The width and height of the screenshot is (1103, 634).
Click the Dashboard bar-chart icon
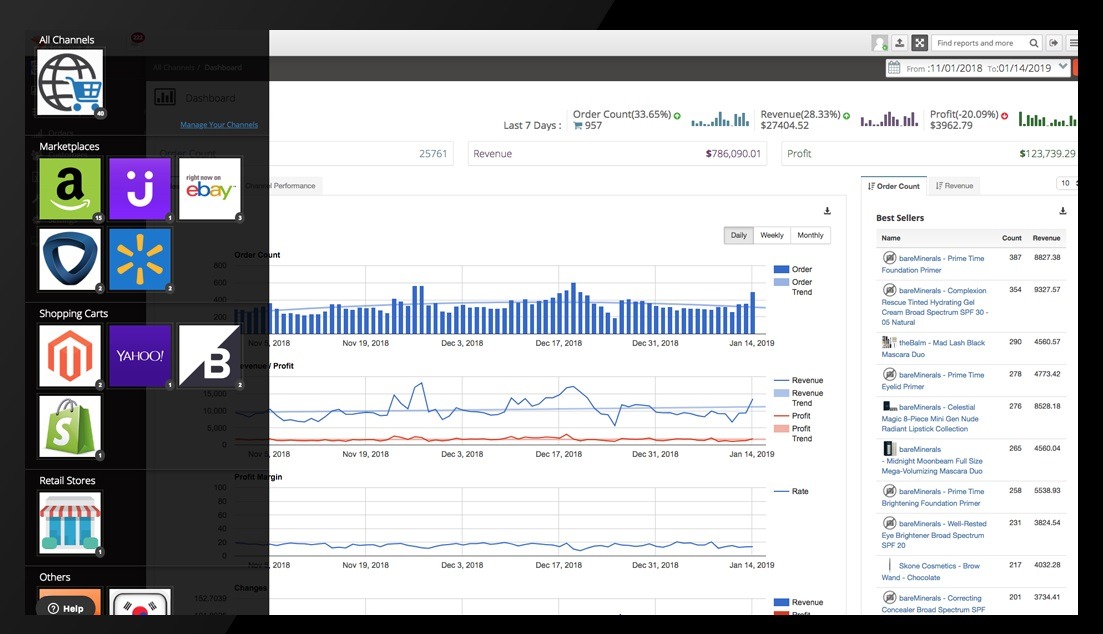tap(165, 97)
